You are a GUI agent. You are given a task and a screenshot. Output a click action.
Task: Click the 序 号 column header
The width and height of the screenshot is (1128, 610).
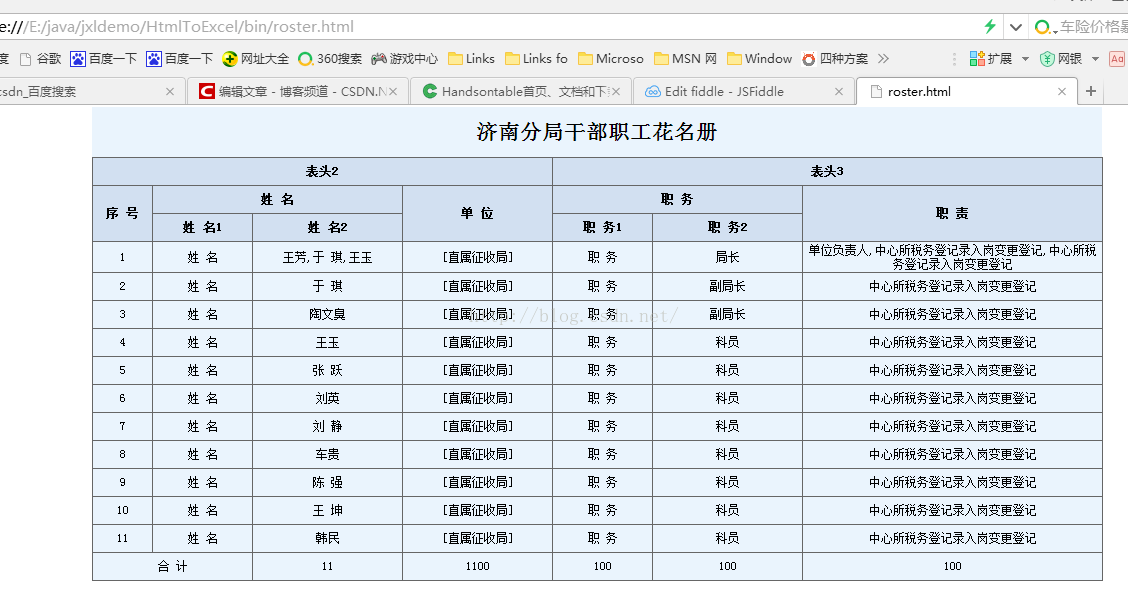pos(122,213)
